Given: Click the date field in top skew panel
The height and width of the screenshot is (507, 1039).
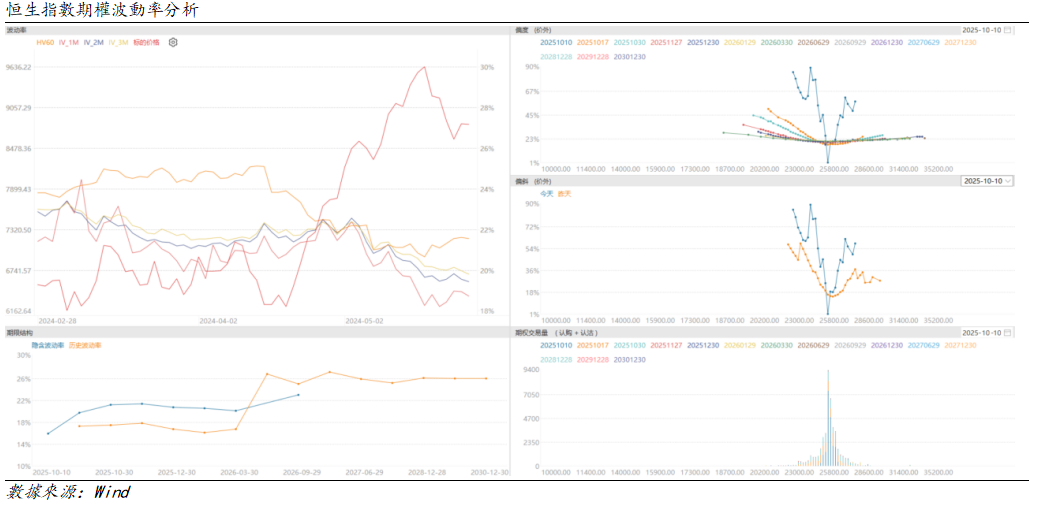Looking at the screenshot, I should (x=980, y=31).
